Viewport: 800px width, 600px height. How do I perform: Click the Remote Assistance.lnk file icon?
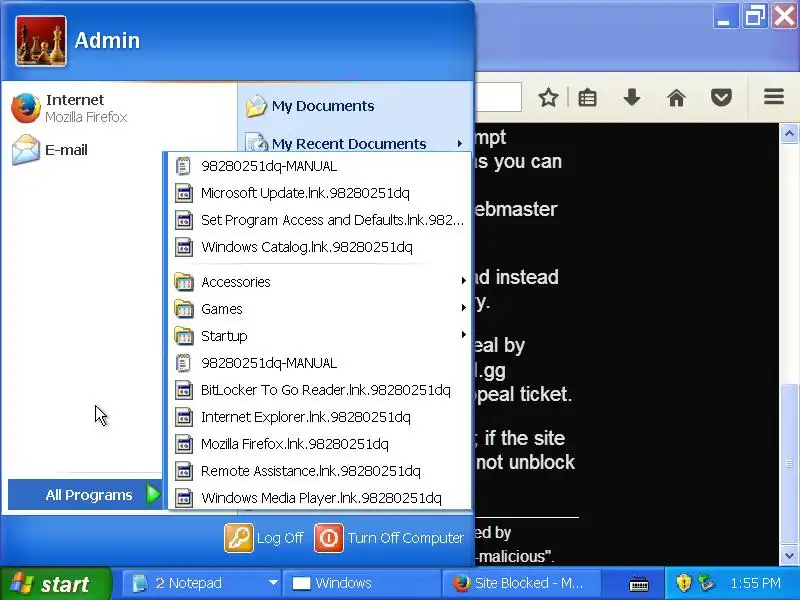click(x=184, y=471)
